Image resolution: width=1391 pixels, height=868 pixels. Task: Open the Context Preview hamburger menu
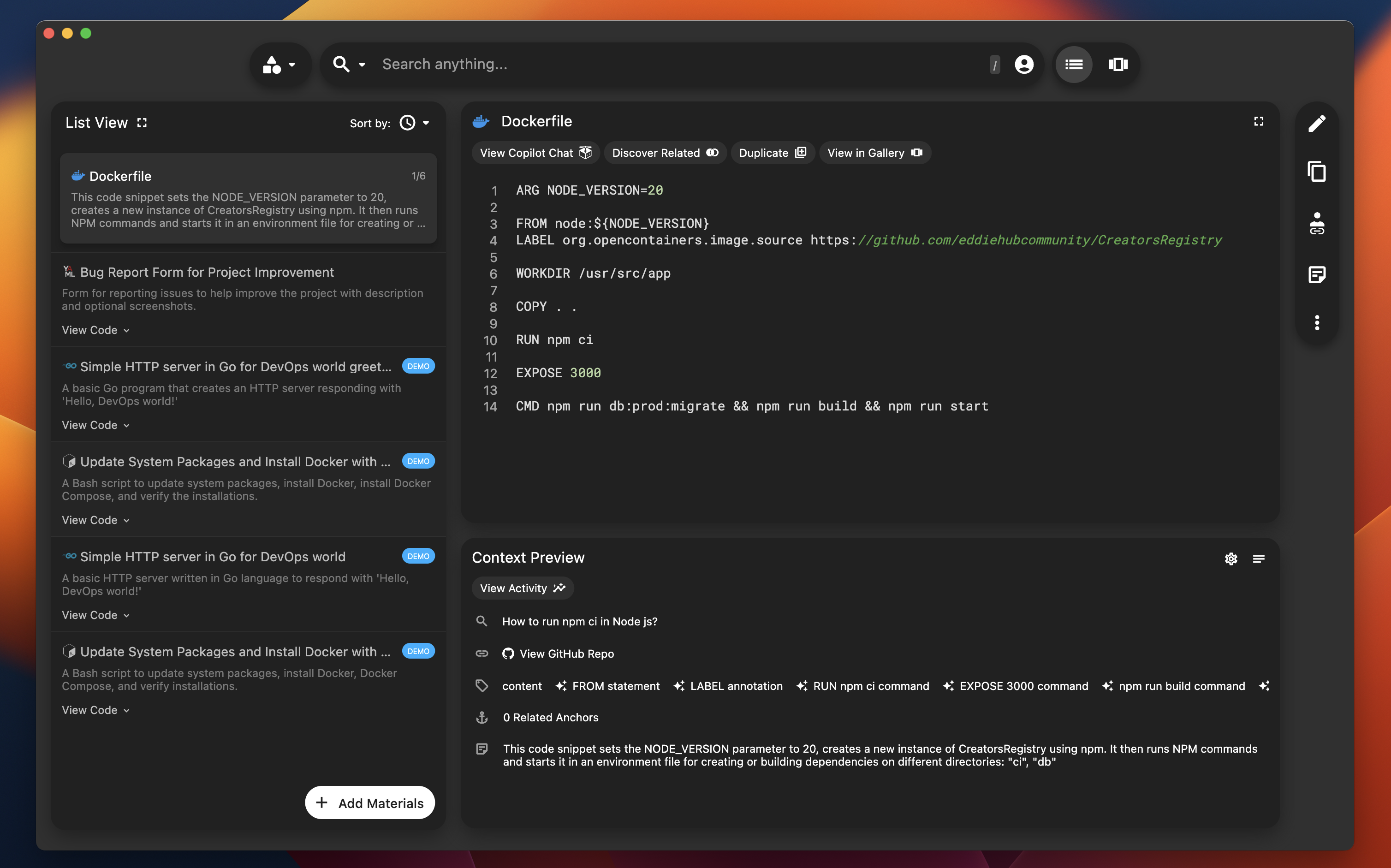pyautogui.click(x=1260, y=559)
